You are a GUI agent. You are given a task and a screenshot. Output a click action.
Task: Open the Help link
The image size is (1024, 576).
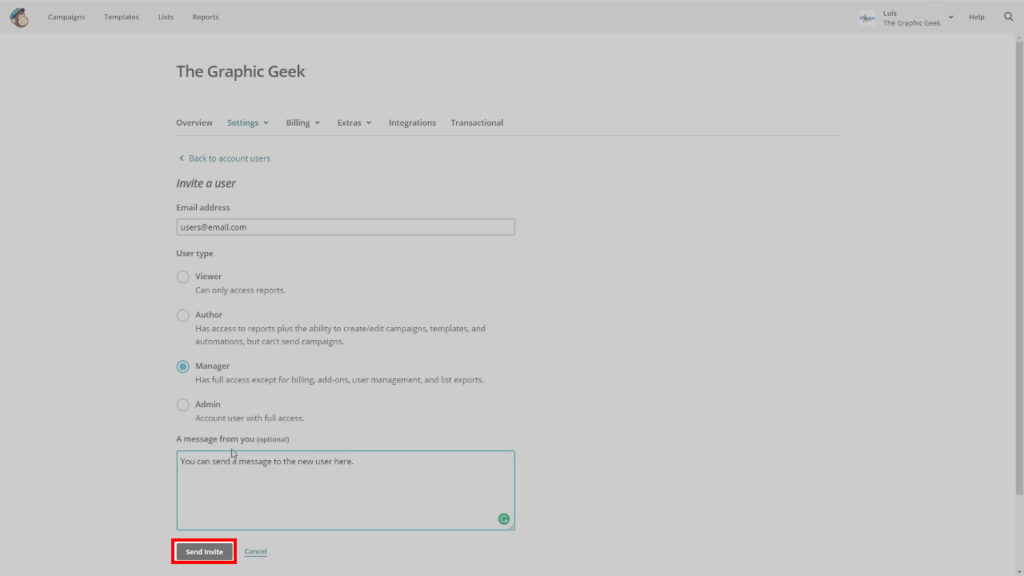click(x=976, y=17)
